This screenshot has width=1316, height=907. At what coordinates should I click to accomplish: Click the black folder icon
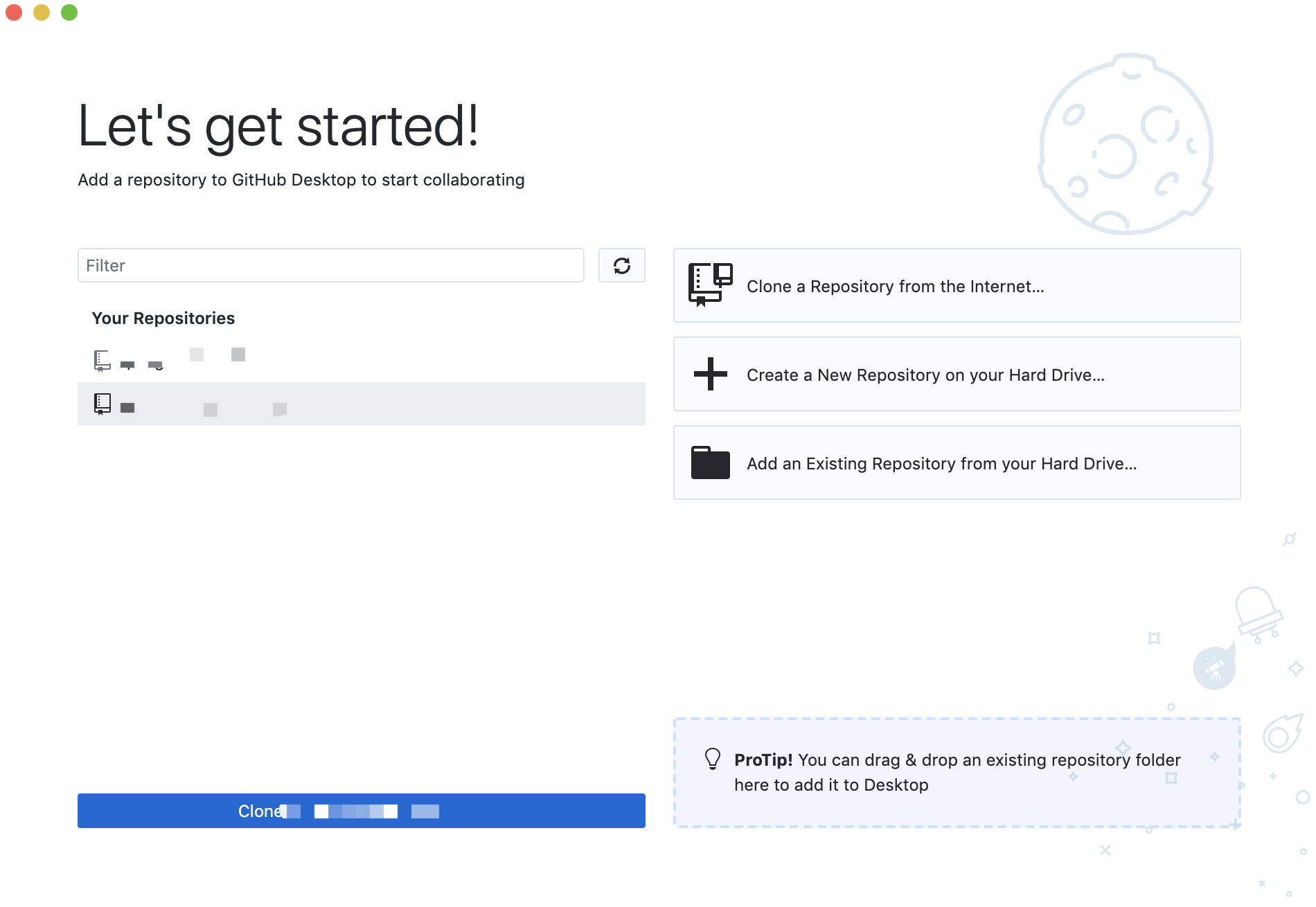tap(710, 463)
